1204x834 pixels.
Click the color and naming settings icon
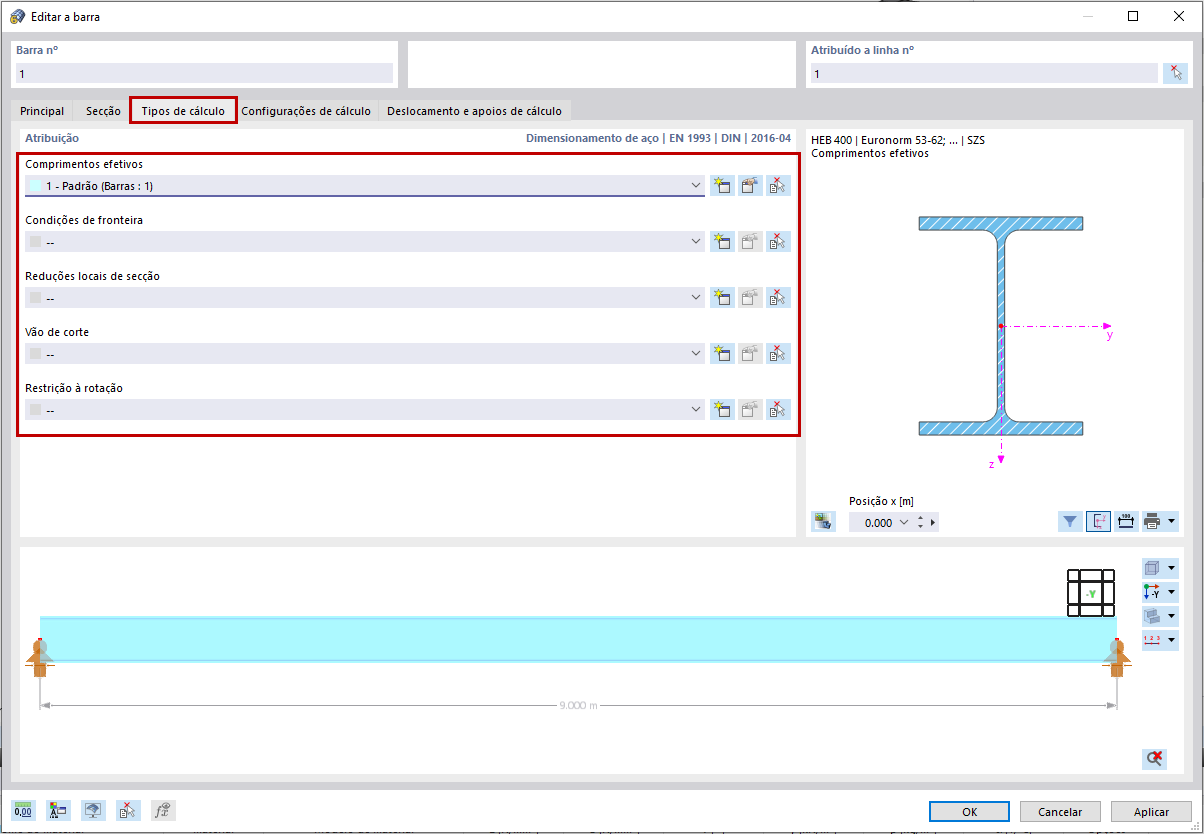(x=58, y=810)
